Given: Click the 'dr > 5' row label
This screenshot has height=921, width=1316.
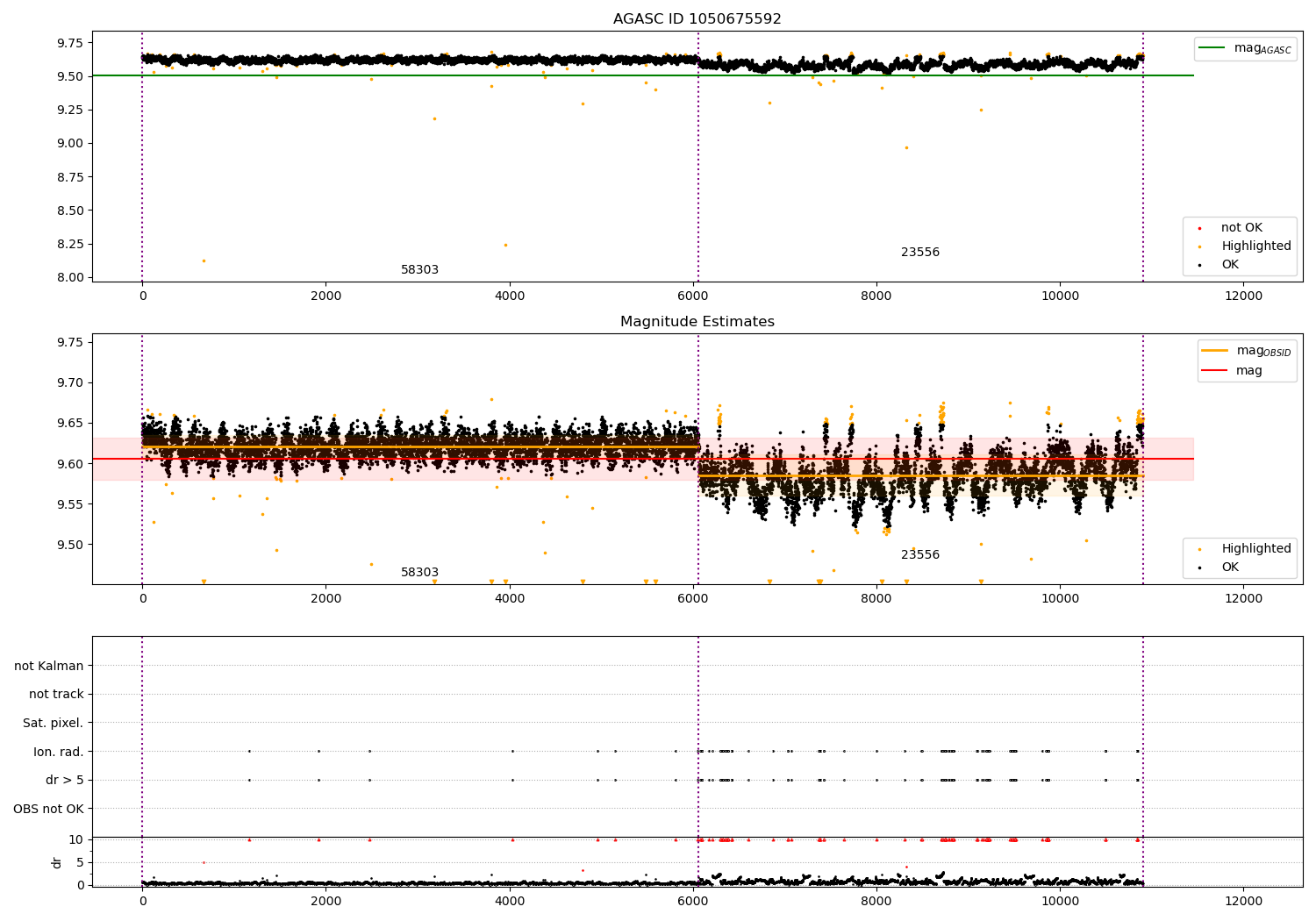Looking at the screenshot, I should (65, 781).
